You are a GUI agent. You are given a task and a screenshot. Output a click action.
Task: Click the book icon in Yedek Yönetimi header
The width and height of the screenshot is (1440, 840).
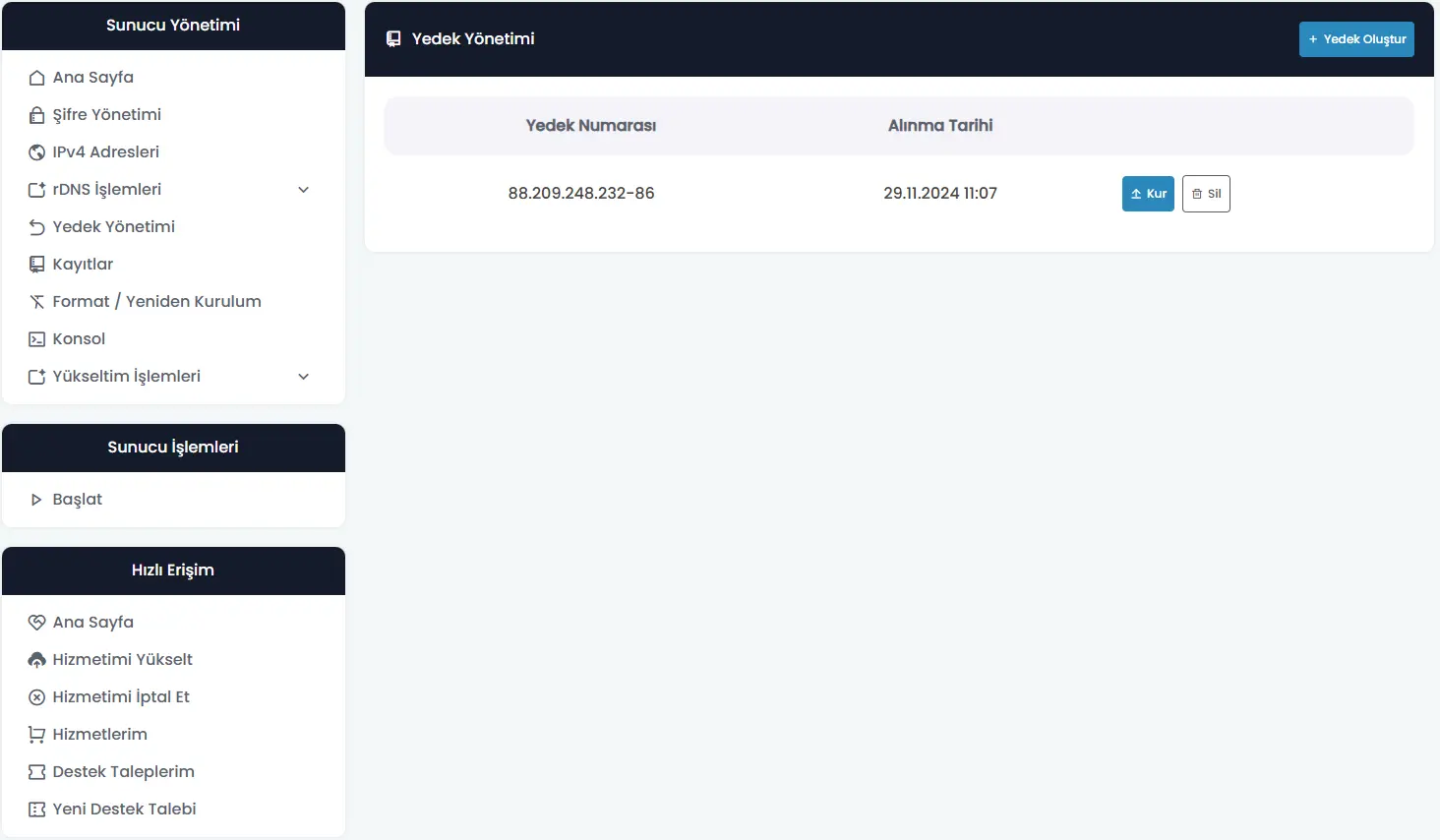click(393, 39)
